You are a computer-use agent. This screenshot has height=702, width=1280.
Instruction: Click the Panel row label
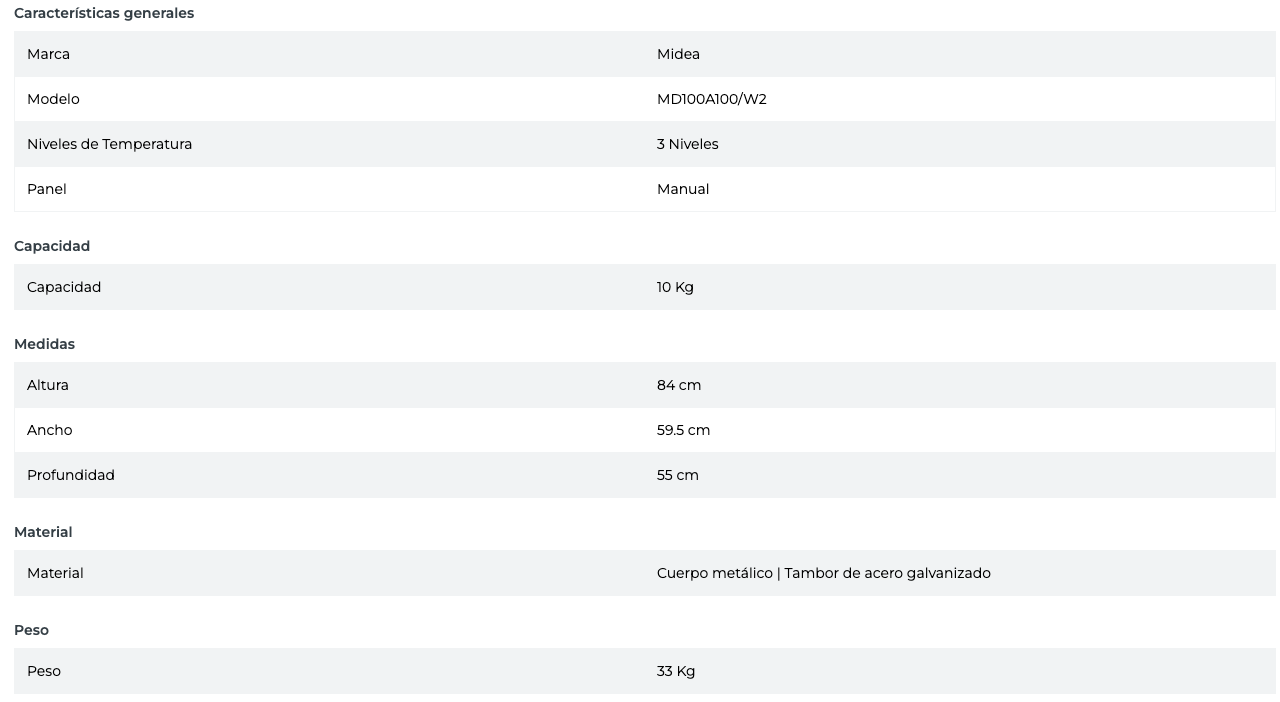[46, 189]
